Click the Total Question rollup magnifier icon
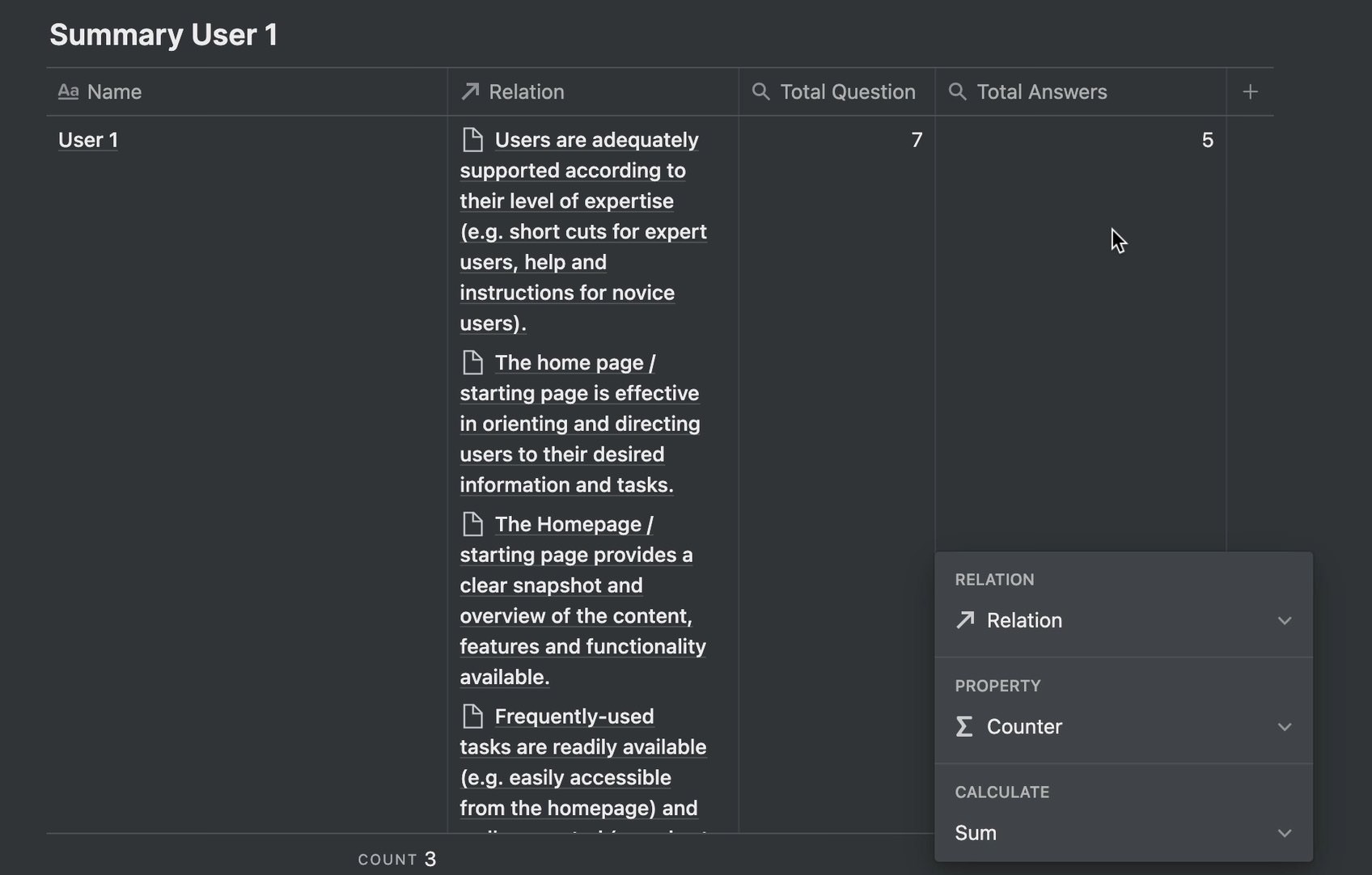The width and height of the screenshot is (1372, 875). tap(760, 92)
